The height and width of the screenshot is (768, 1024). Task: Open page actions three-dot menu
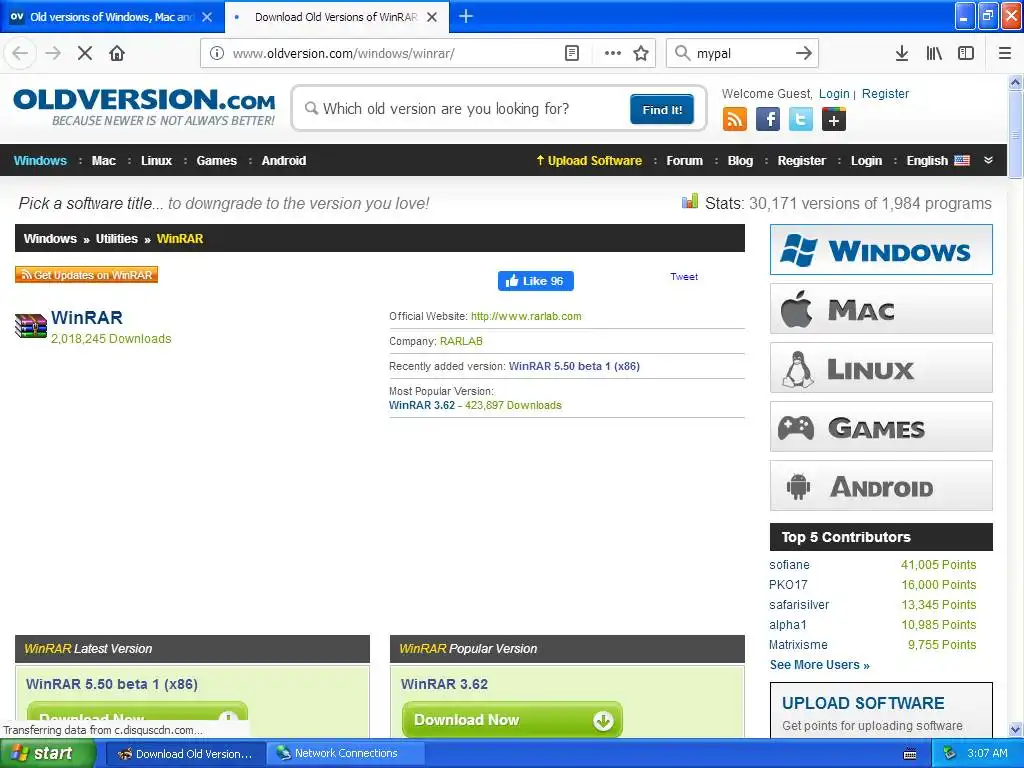(613, 53)
